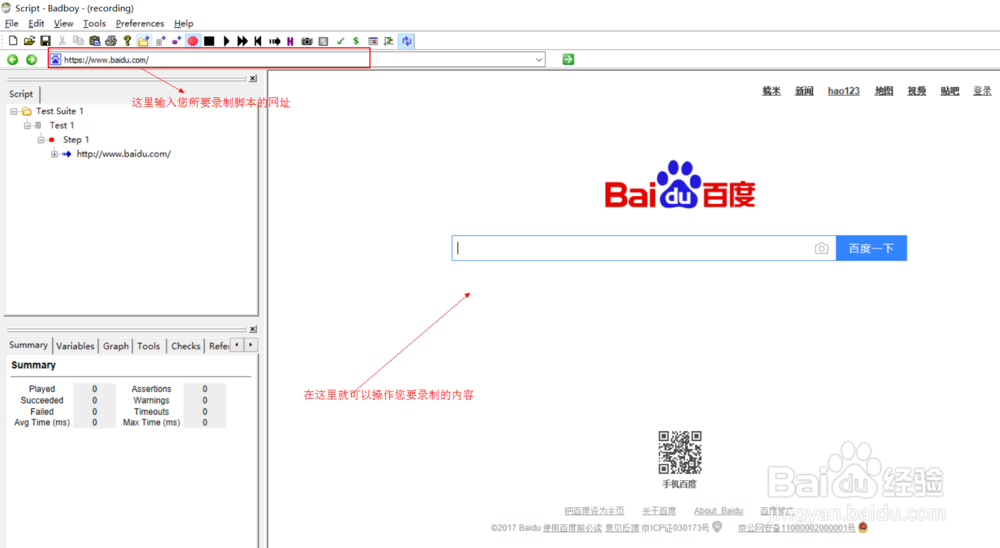Click the icon before the refresh toggle
Viewport: 1000px width, 548px height.
pyautogui.click(x=389, y=41)
